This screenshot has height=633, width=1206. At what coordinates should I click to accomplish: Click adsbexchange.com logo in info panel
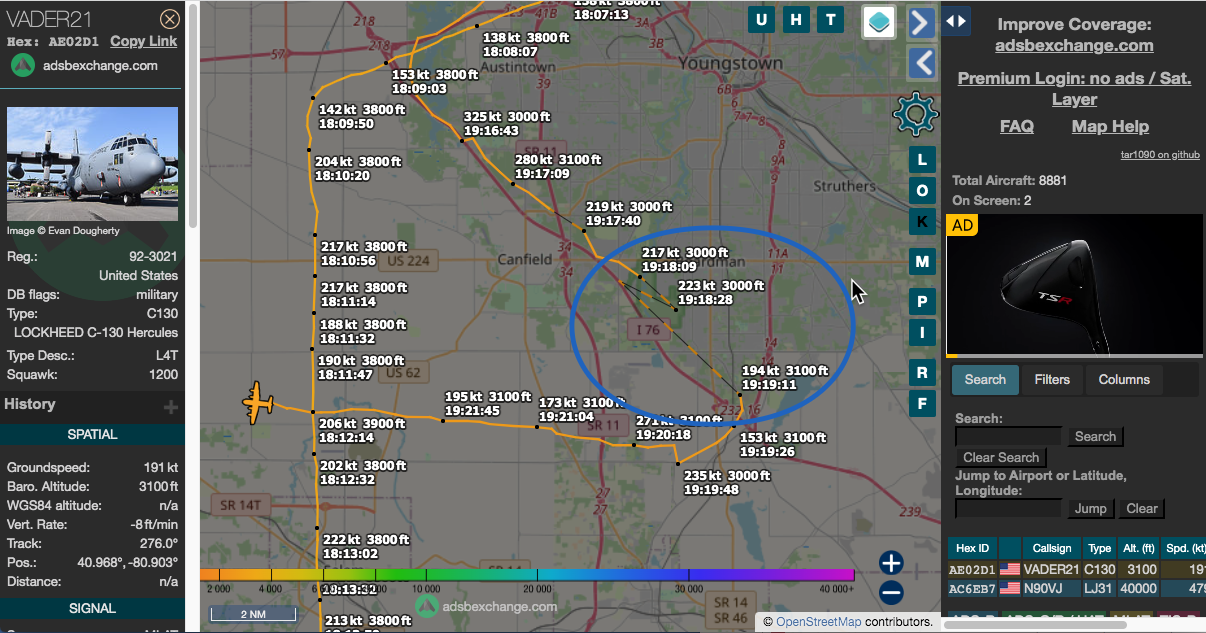pyautogui.click(x=84, y=65)
